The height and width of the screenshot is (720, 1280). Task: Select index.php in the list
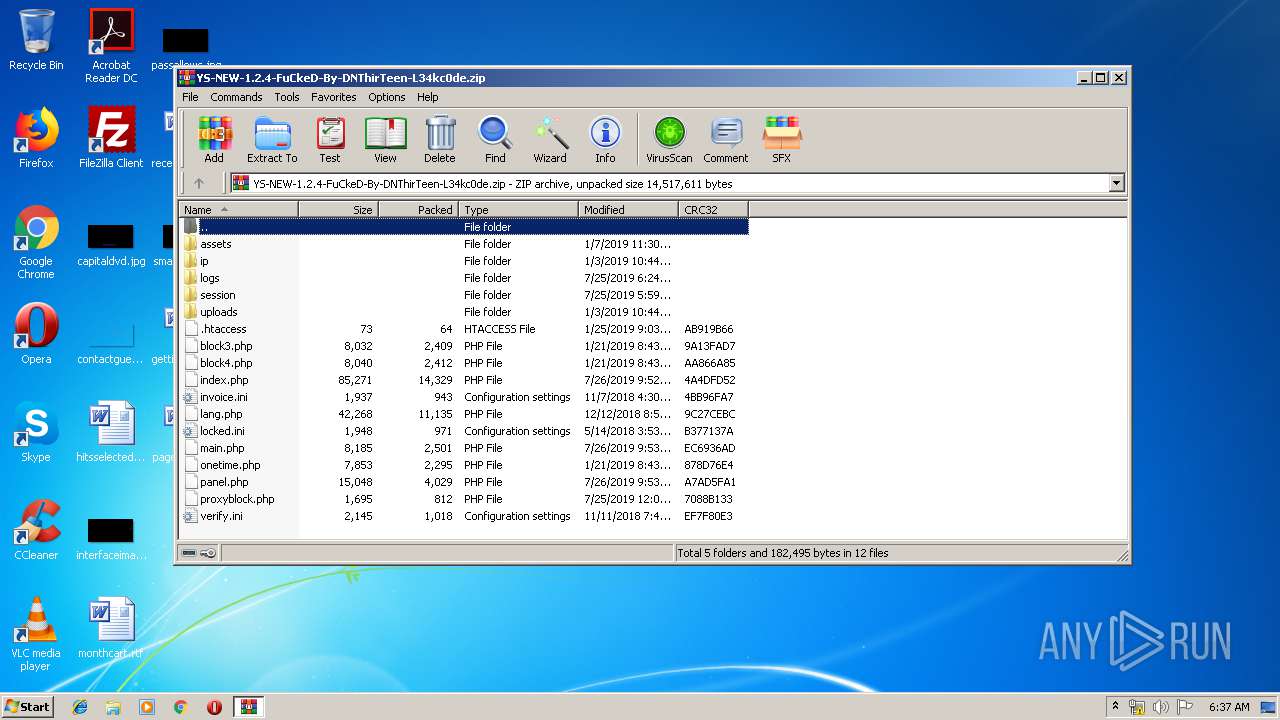point(464,380)
